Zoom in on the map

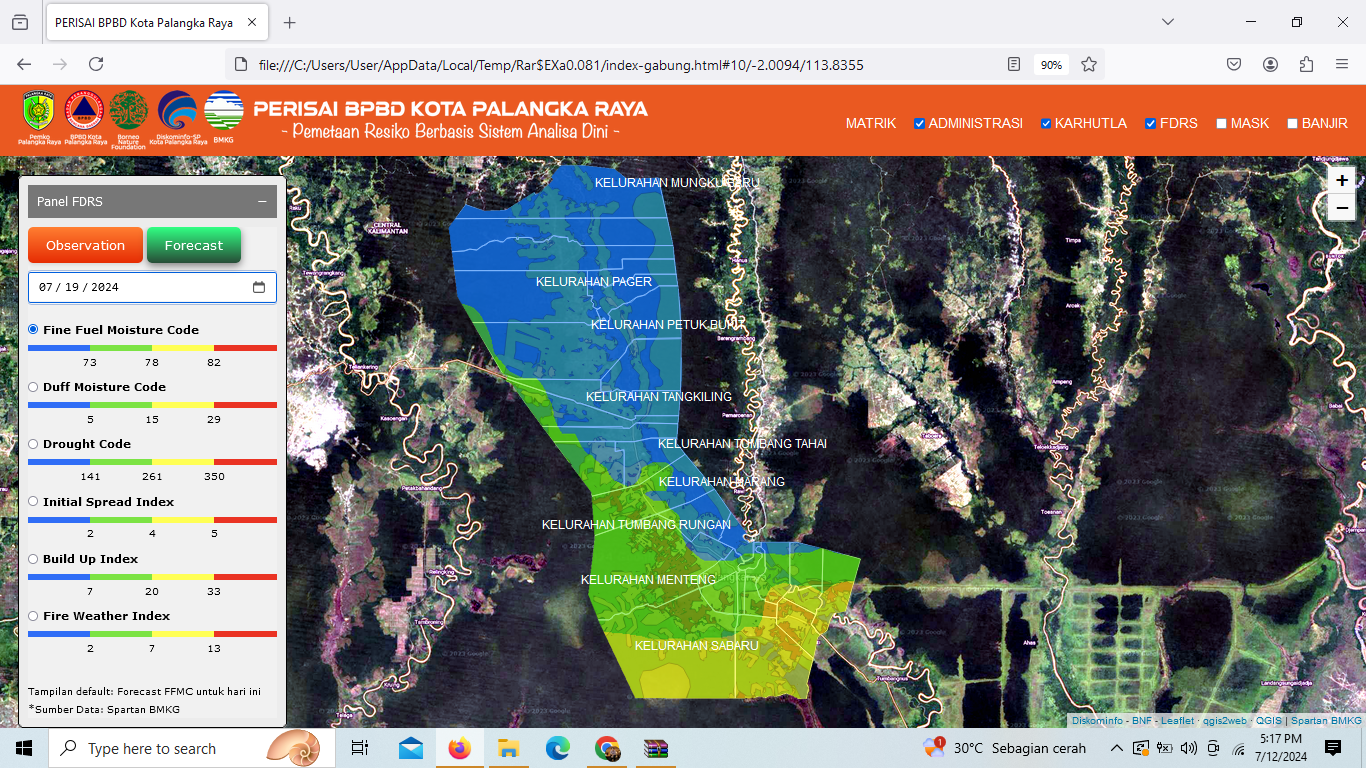coord(1342,180)
